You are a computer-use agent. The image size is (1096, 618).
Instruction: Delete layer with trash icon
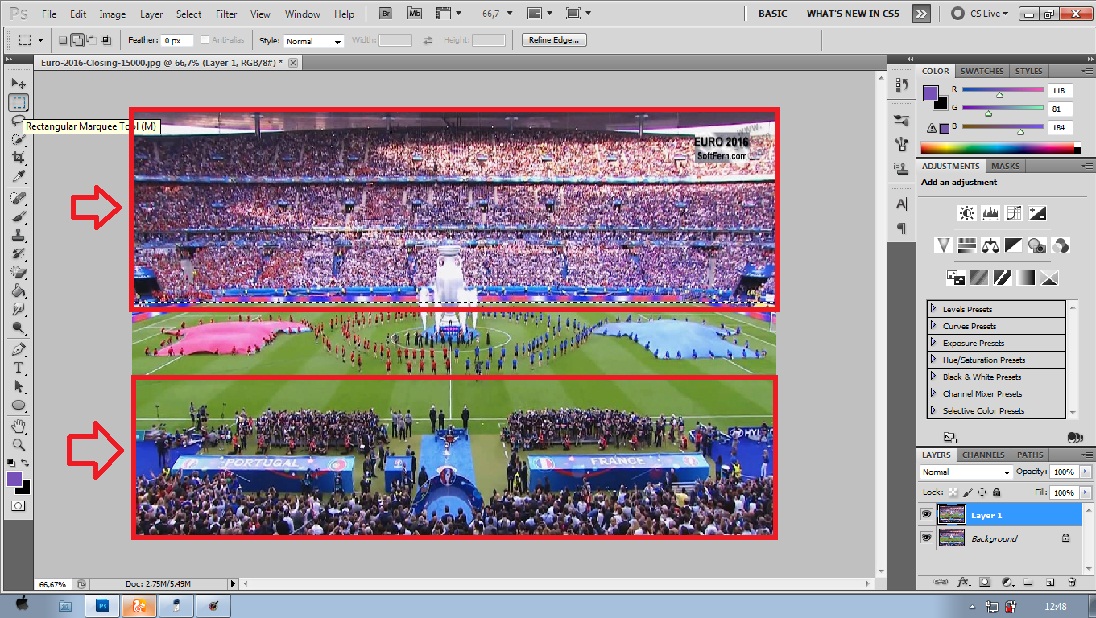[x=1072, y=582]
